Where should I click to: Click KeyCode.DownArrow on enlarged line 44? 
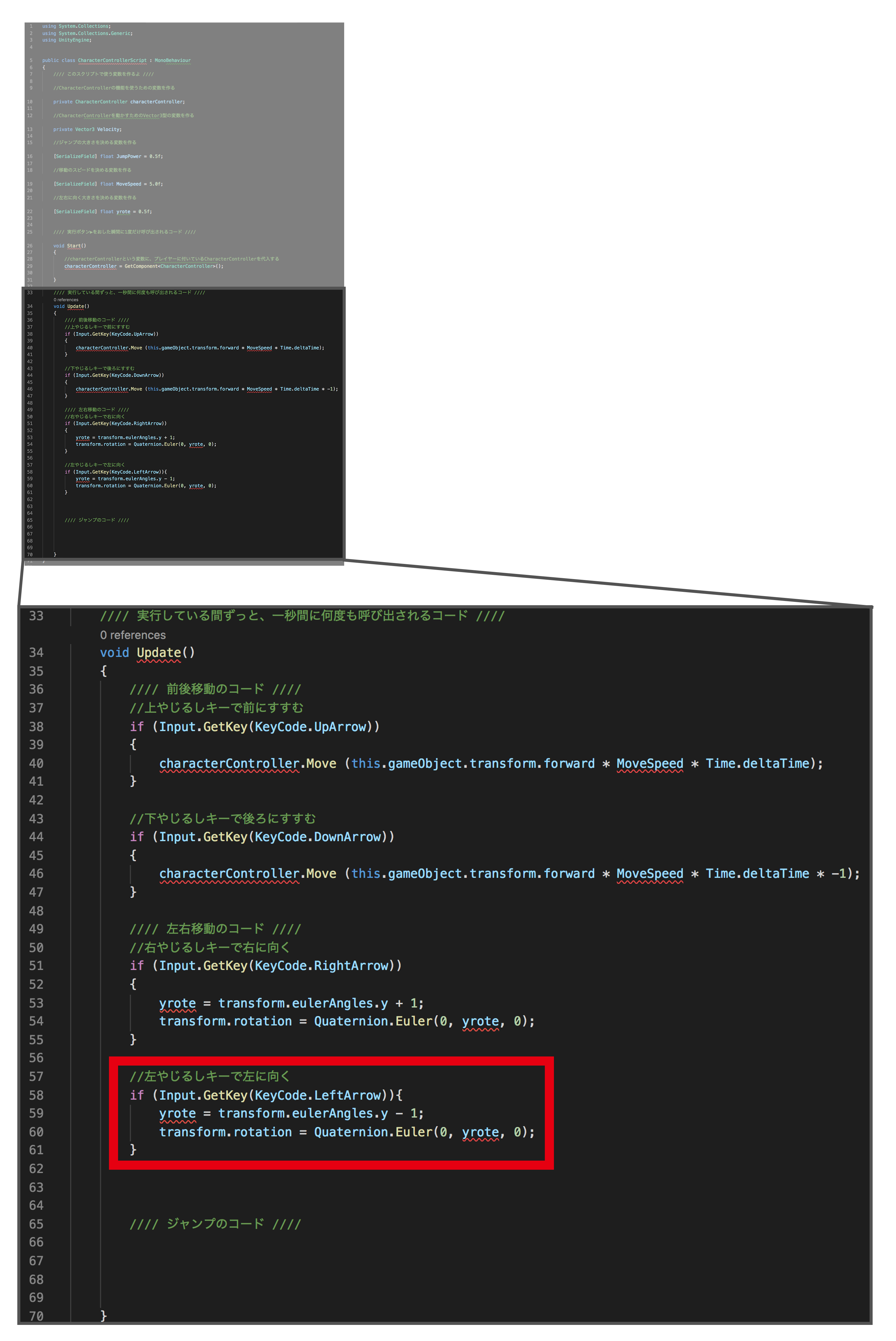click(x=318, y=837)
